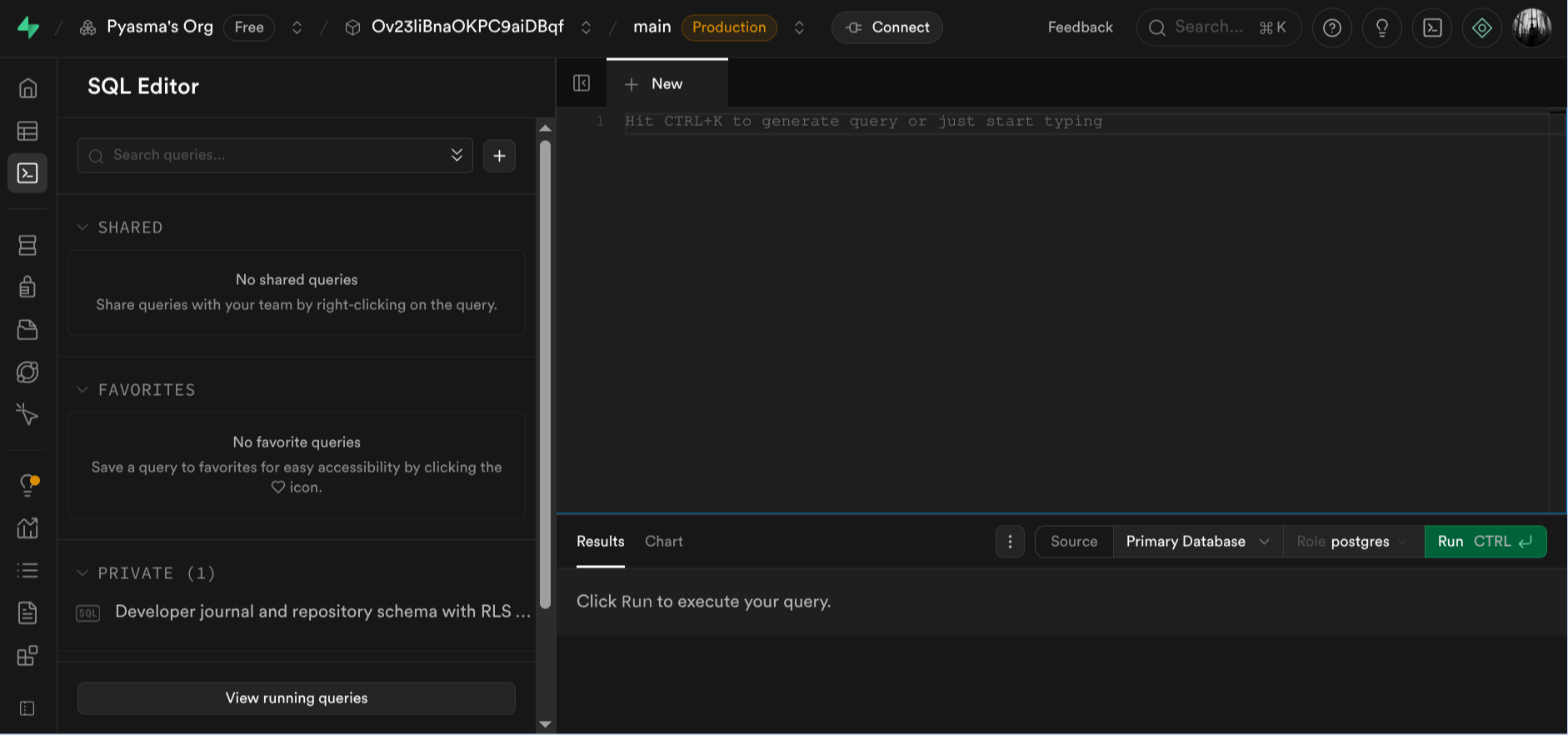Open the user avatar menu
Screen dimensions: 1568x735
(1532, 27)
